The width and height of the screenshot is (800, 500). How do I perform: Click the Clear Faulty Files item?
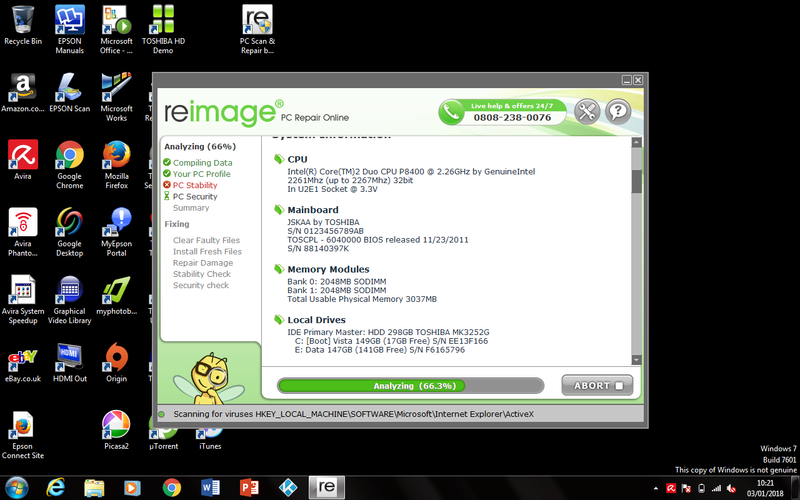coord(206,240)
